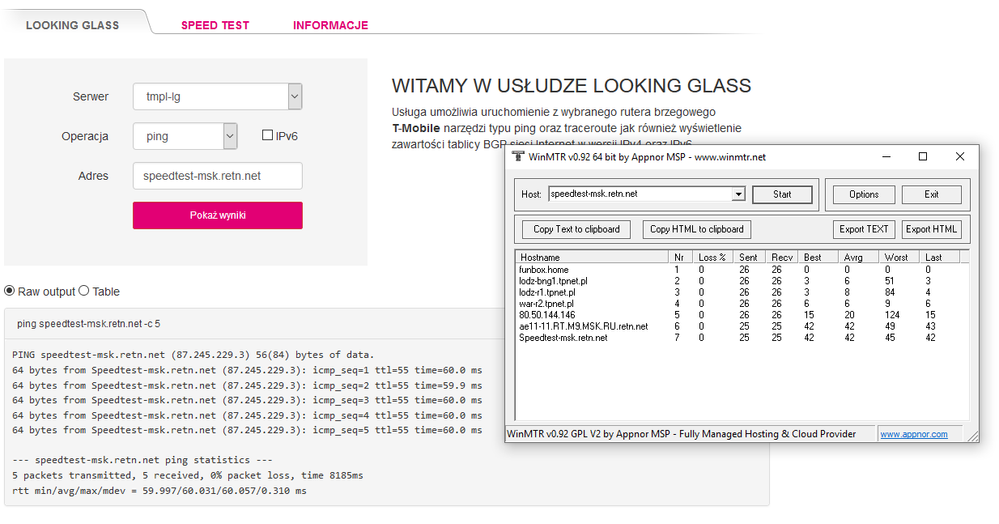Open the Informacje tab
The width and height of the screenshot is (999, 524).
330,25
